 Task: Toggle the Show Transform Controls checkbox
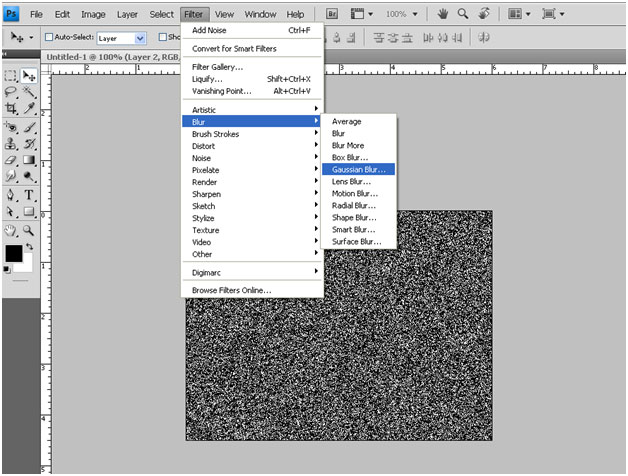pos(163,37)
